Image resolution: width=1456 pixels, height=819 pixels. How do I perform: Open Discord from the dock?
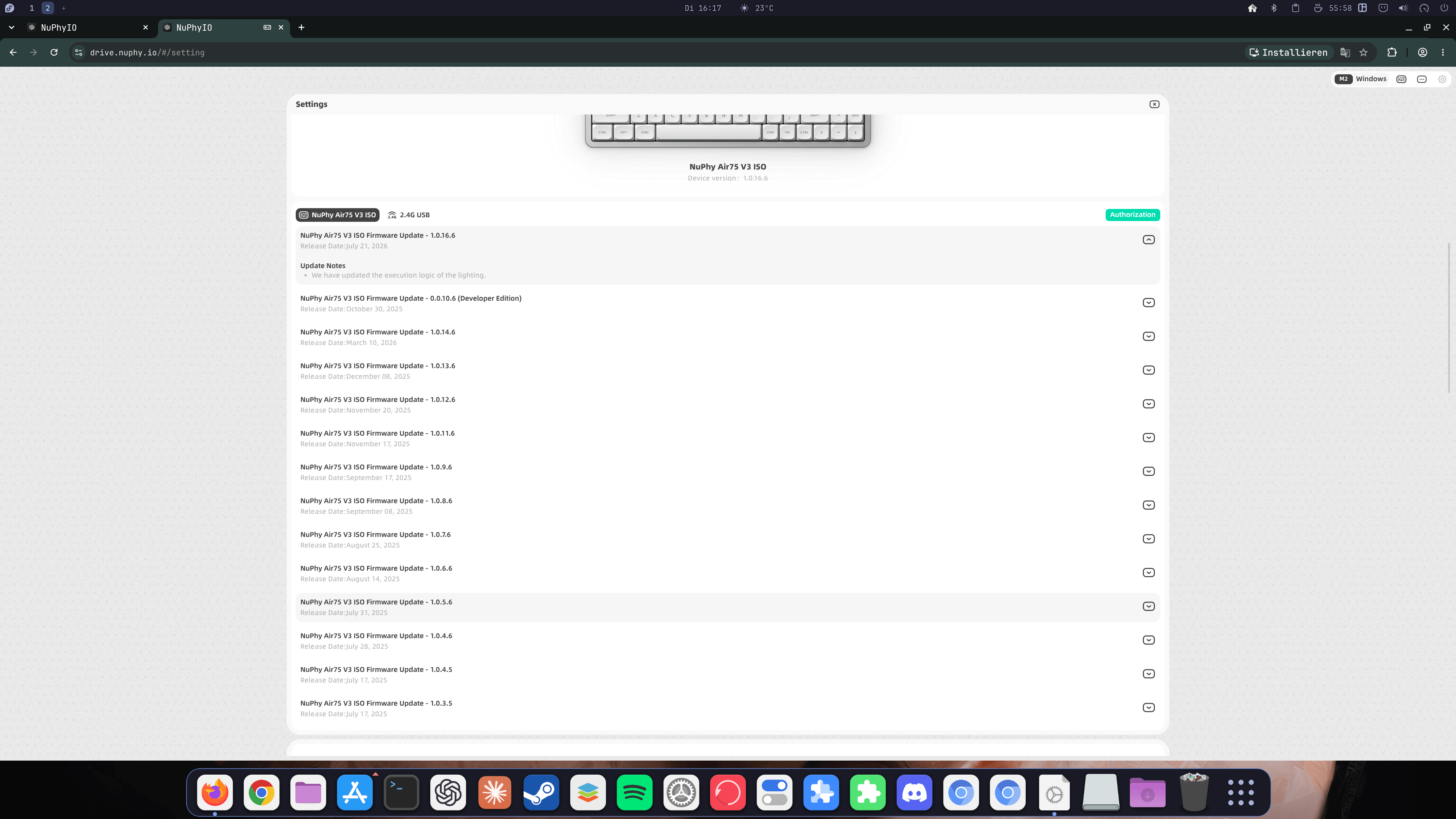914,792
